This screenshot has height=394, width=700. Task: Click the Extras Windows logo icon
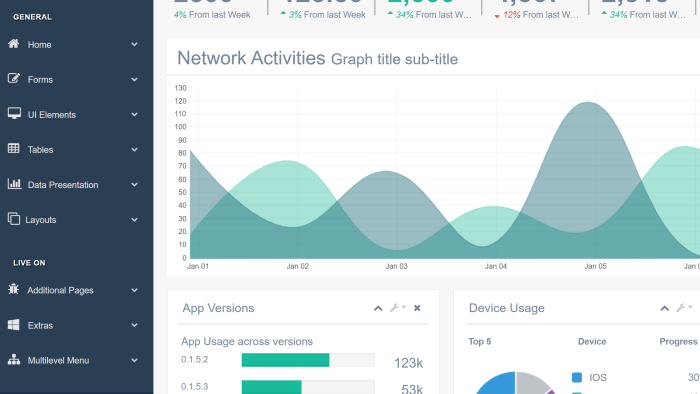pyautogui.click(x=13, y=324)
